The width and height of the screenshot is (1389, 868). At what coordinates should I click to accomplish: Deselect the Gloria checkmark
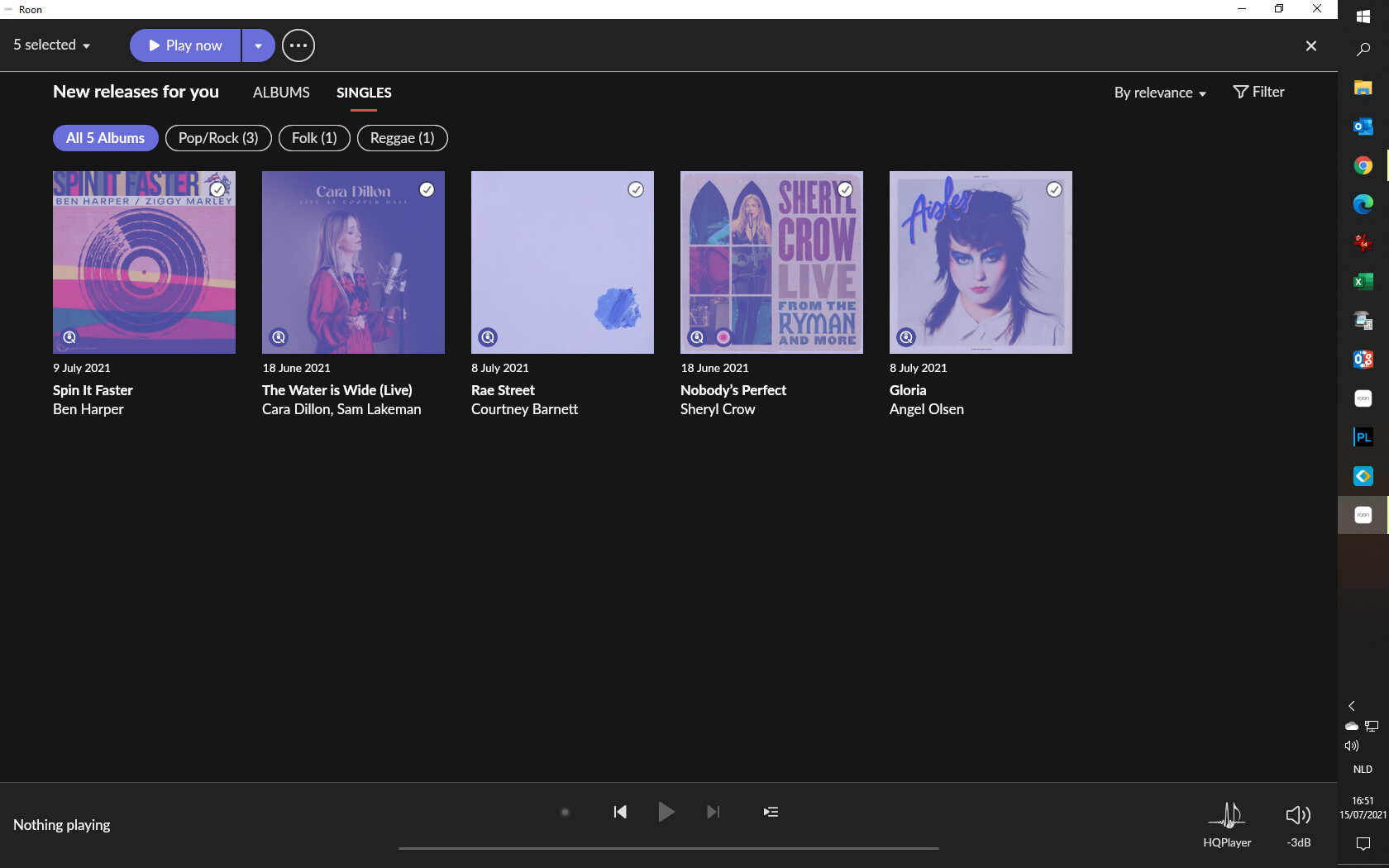pyautogui.click(x=1054, y=189)
